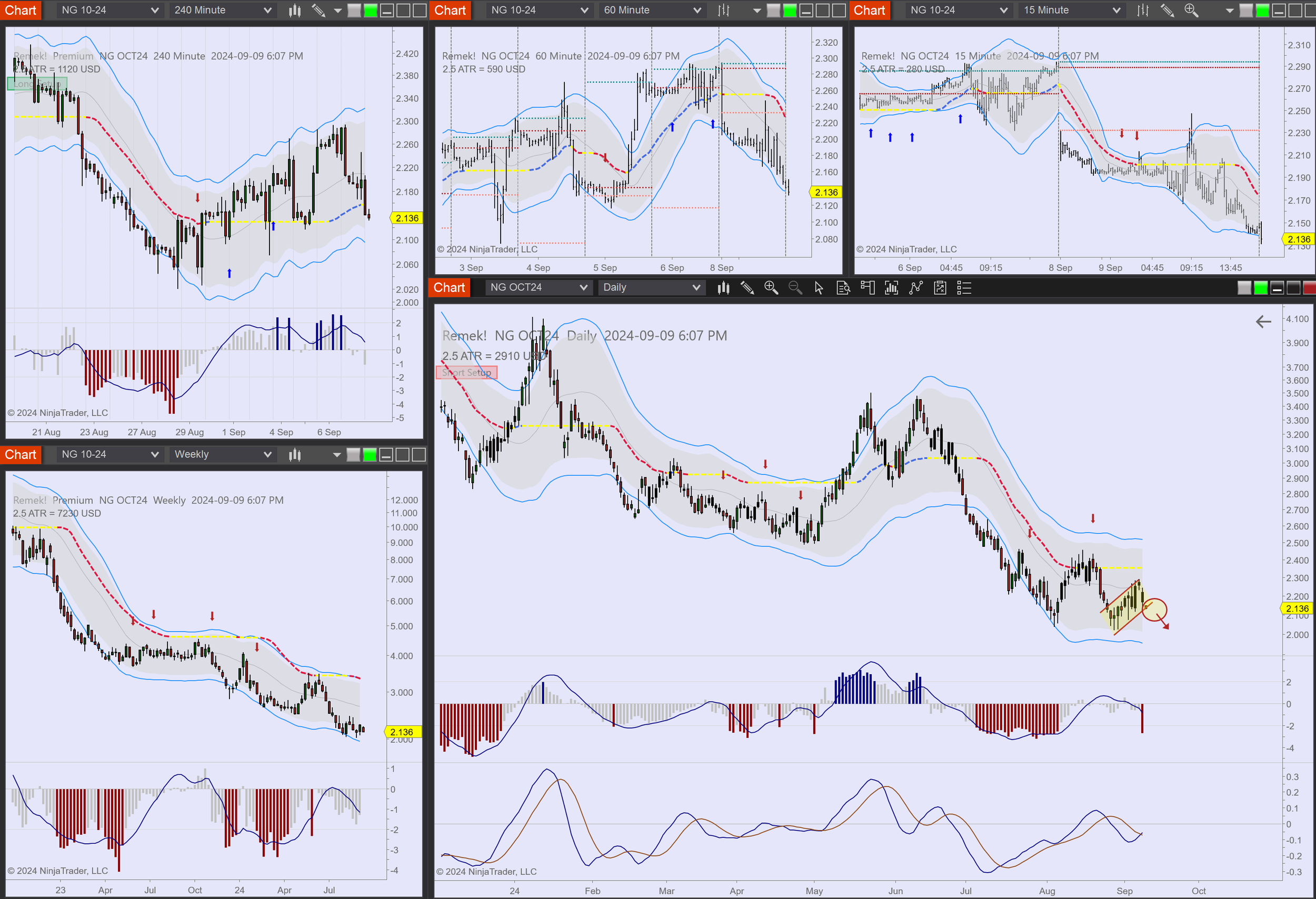Click 2.136 price marker on Daily chart axis
Image resolution: width=1316 pixels, height=899 pixels.
pyautogui.click(x=1298, y=608)
